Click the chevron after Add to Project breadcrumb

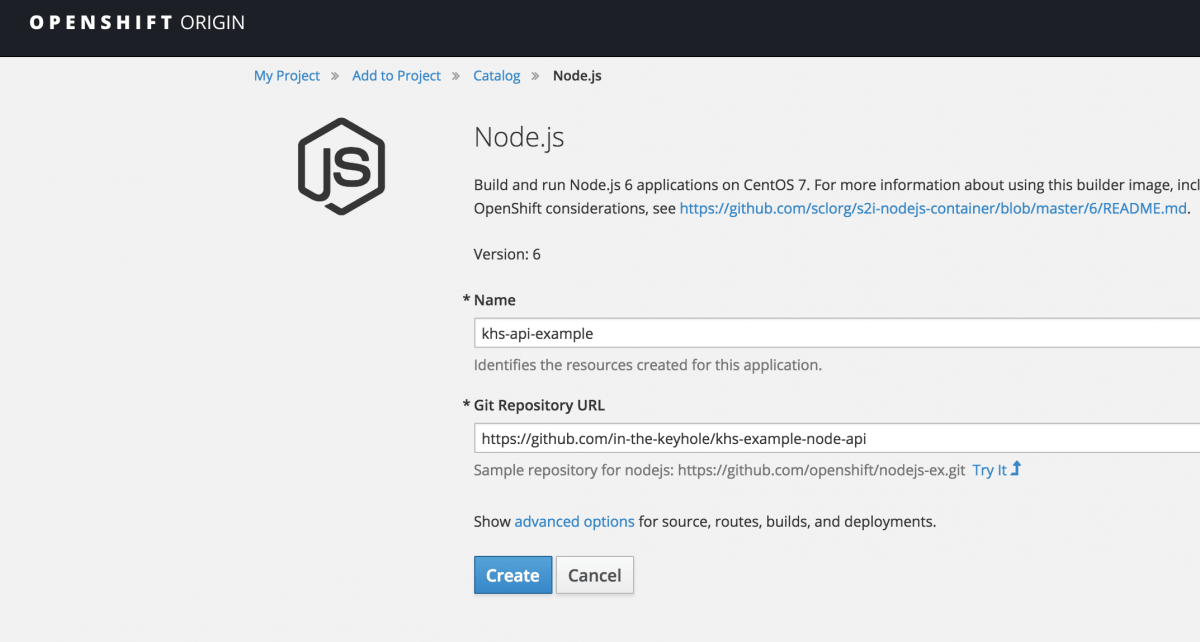pos(455,75)
